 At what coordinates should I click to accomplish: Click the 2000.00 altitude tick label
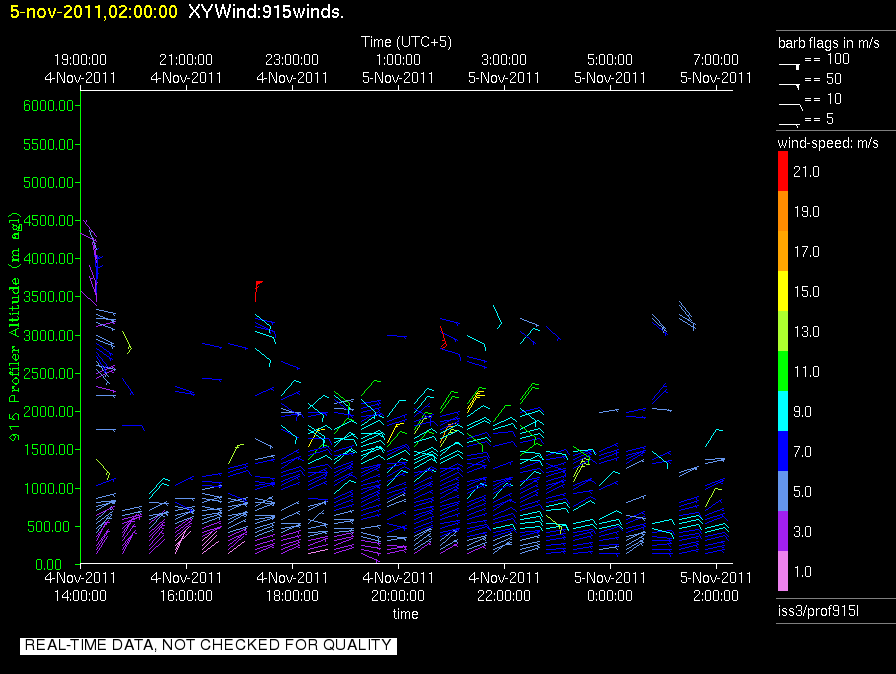click(x=49, y=412)
